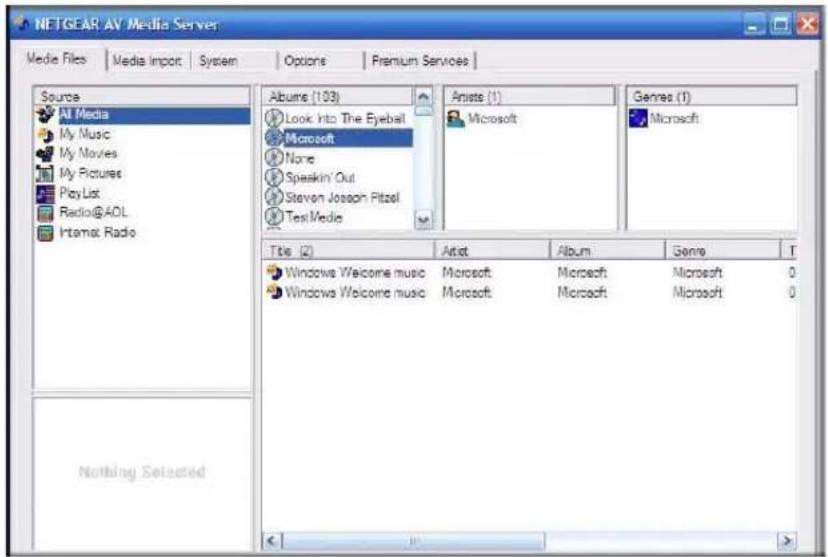Click the My Movies camera icon

[x=45, y=154]
